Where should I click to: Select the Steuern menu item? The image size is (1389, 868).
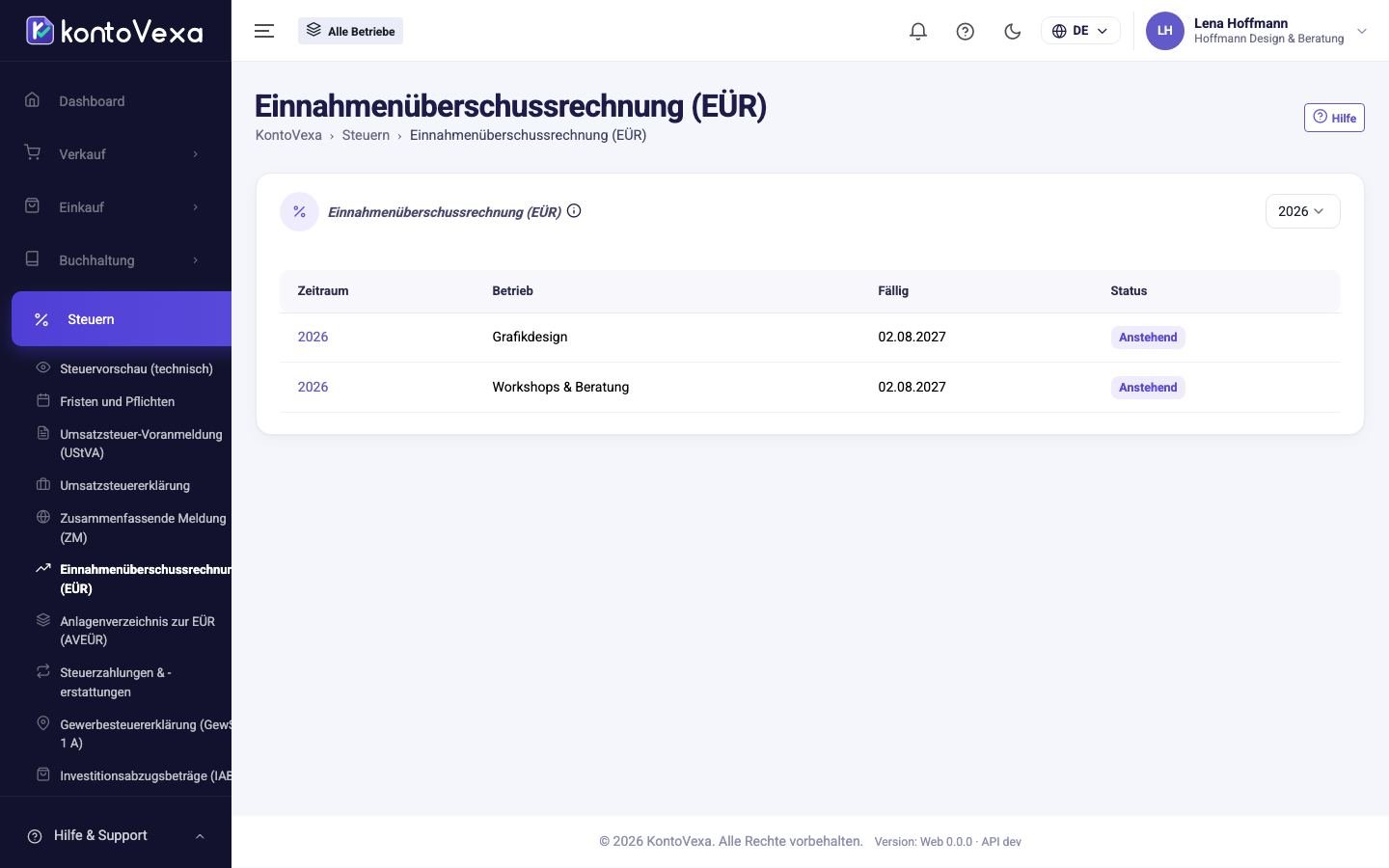[122, 319]
